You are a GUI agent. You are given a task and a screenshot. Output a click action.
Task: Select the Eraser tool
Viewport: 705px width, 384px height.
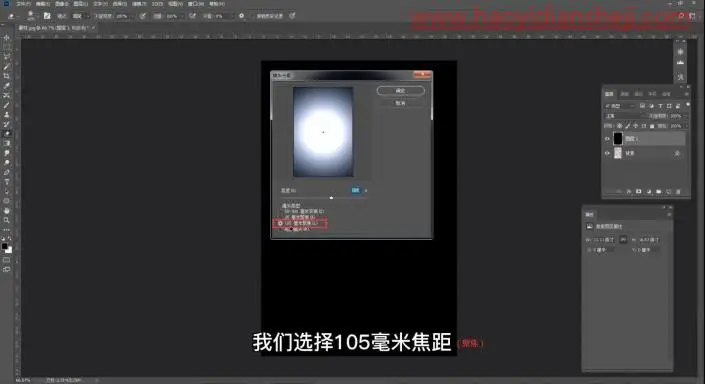click(7, 134)
